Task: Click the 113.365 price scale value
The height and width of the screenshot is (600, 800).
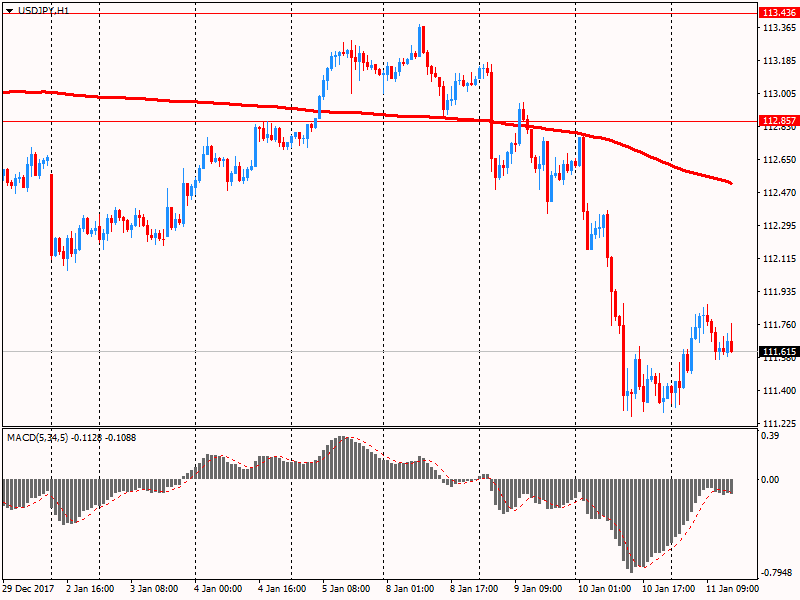Action: tap(779, 28)
